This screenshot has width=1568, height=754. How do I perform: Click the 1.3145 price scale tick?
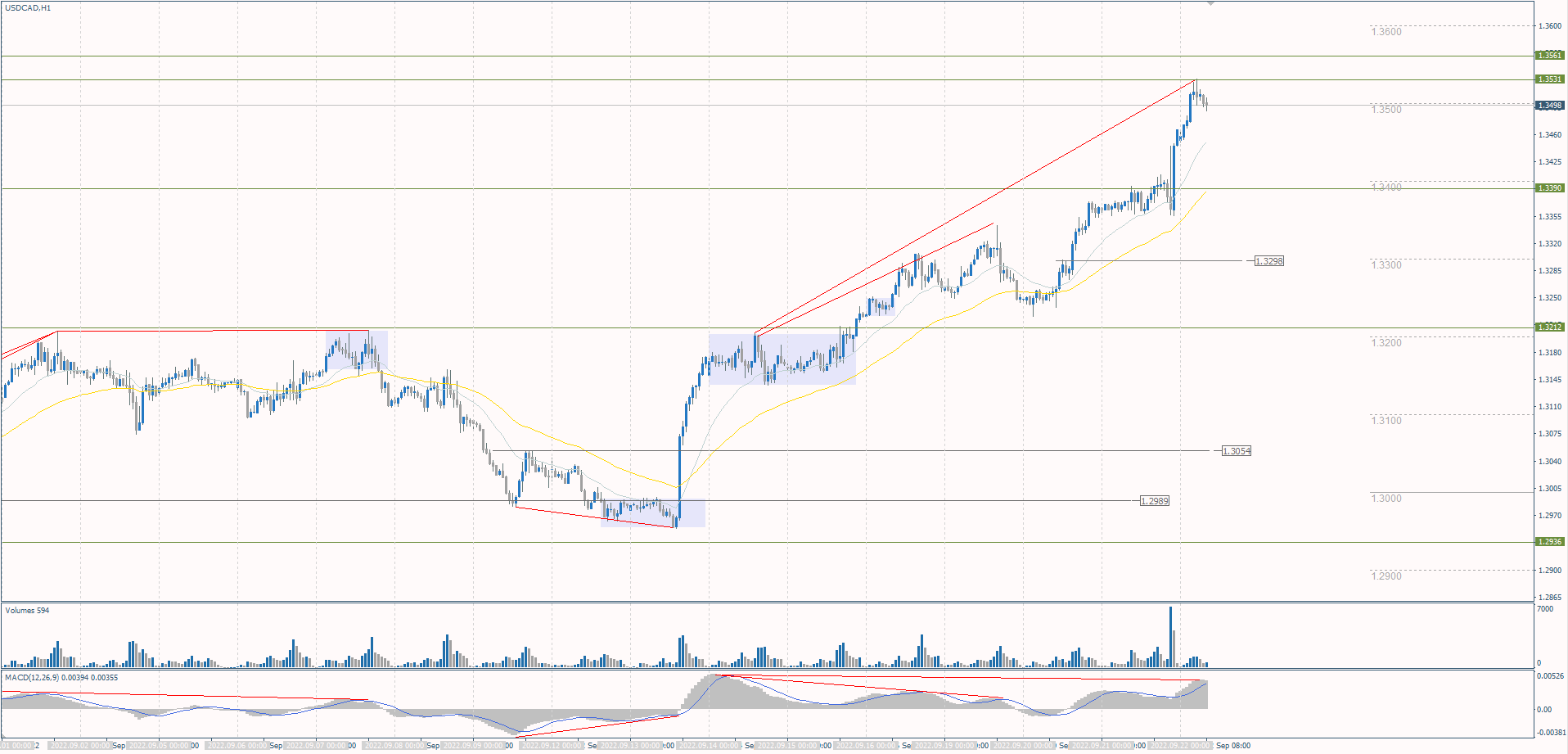pyautogui.click(x=1550, y=380)
